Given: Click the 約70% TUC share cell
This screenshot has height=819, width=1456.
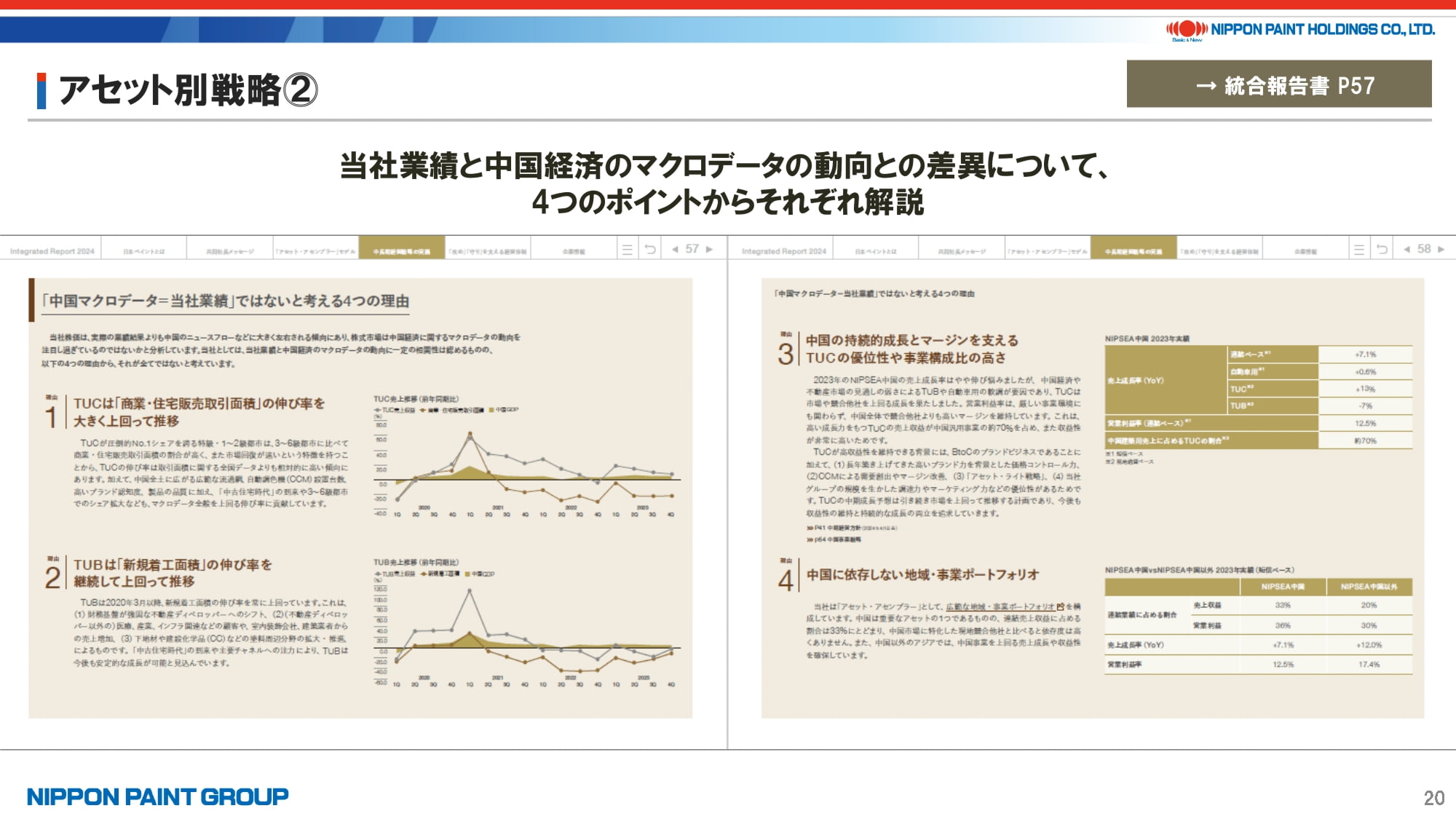Looking at the screenshot, I should coord(1365,440).
